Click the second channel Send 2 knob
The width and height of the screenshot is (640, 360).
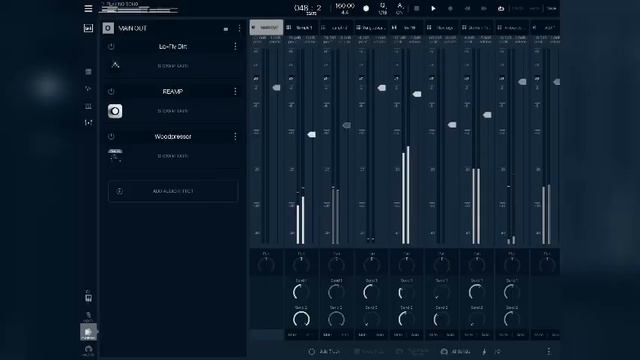point(301,319)
